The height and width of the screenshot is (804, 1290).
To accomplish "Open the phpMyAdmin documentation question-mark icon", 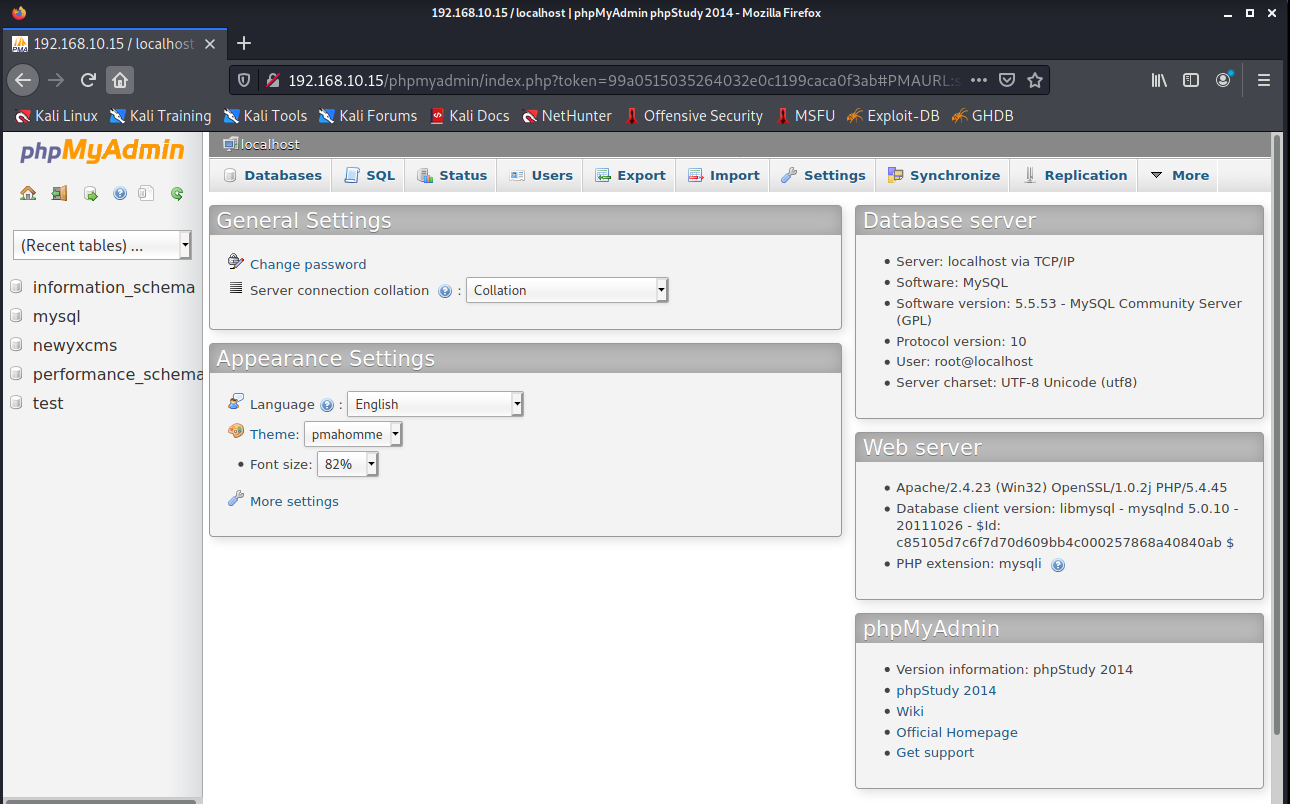I will click(x=120, y=194).
